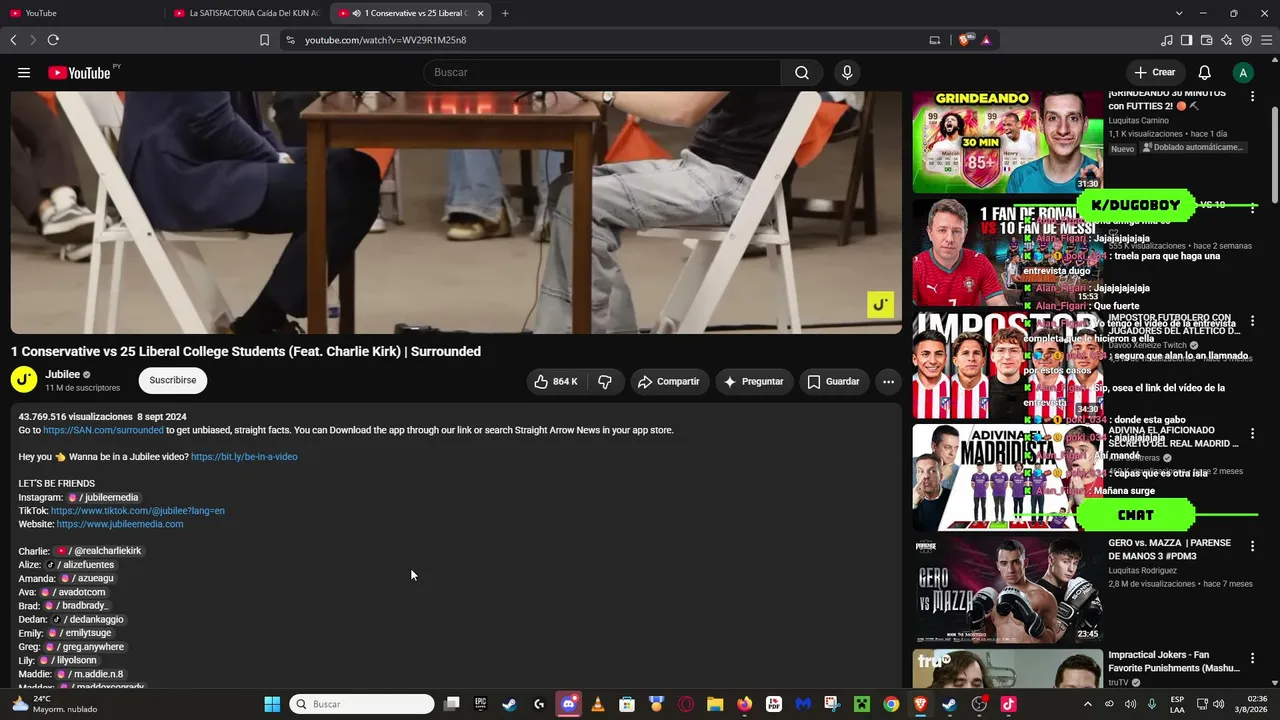Open the Brave playlist music icon
This screenshot has width=1280, height=720.
[1167, 40]
